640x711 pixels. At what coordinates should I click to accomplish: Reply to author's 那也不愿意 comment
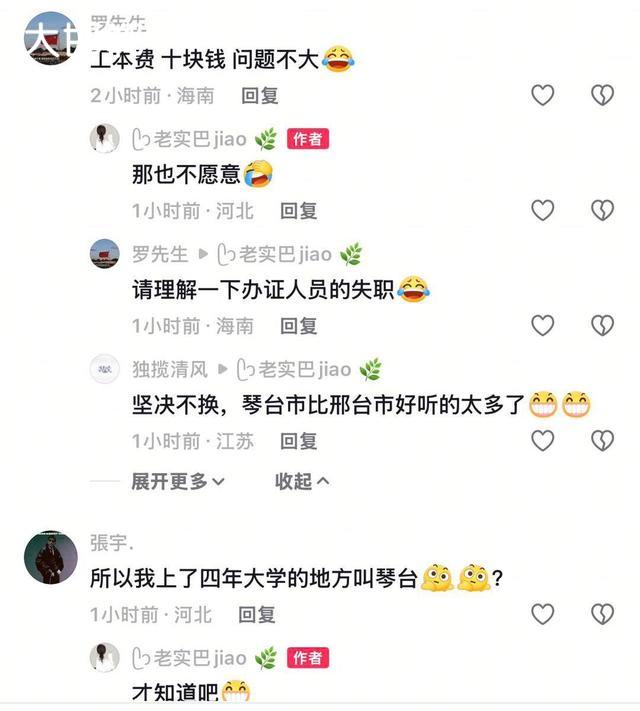tap(298, 211)
